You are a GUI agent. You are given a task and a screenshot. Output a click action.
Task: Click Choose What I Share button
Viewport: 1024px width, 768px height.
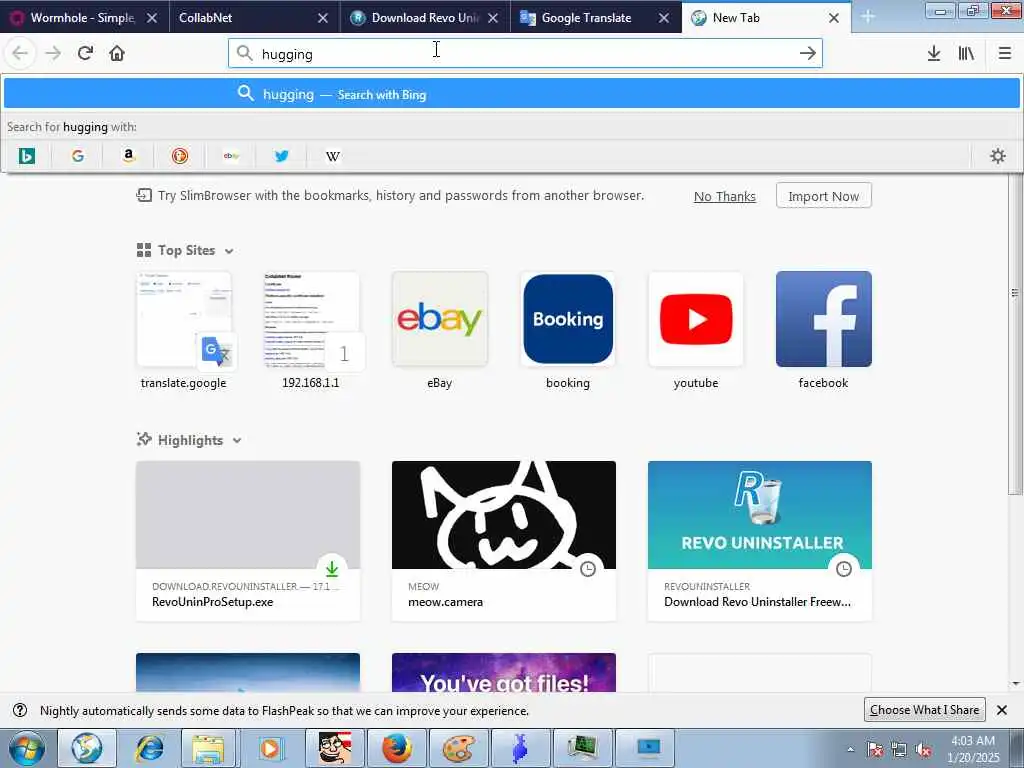(x=924, y=710)
